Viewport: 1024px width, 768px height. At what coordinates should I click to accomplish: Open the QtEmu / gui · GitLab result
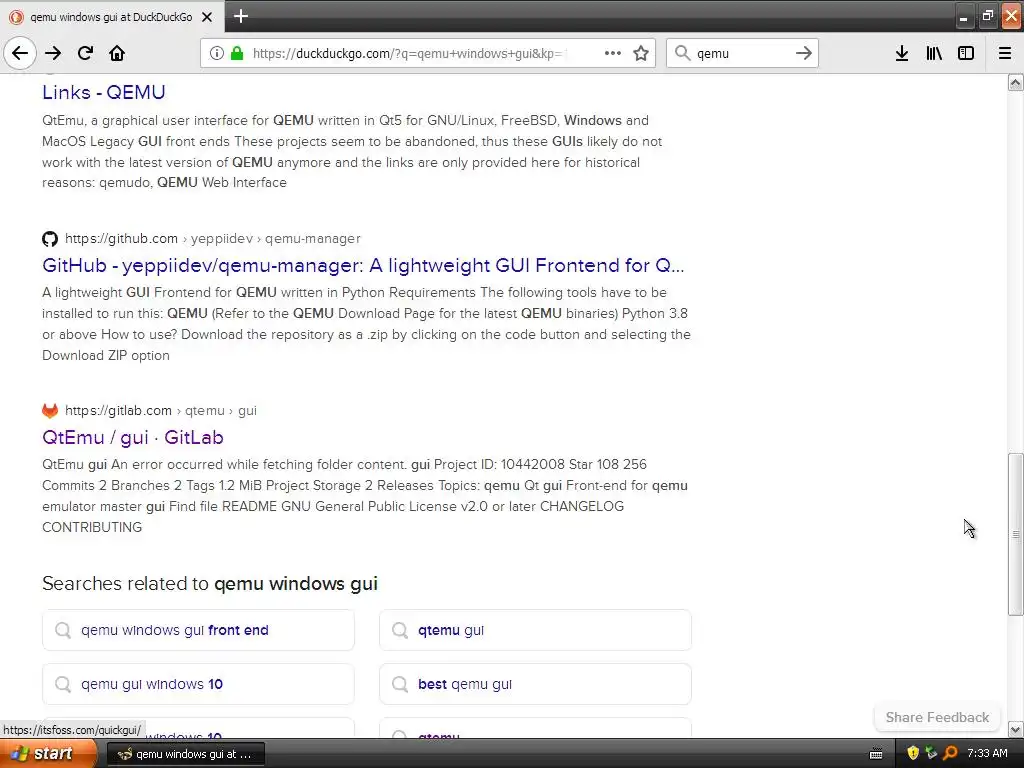(133, 437)
